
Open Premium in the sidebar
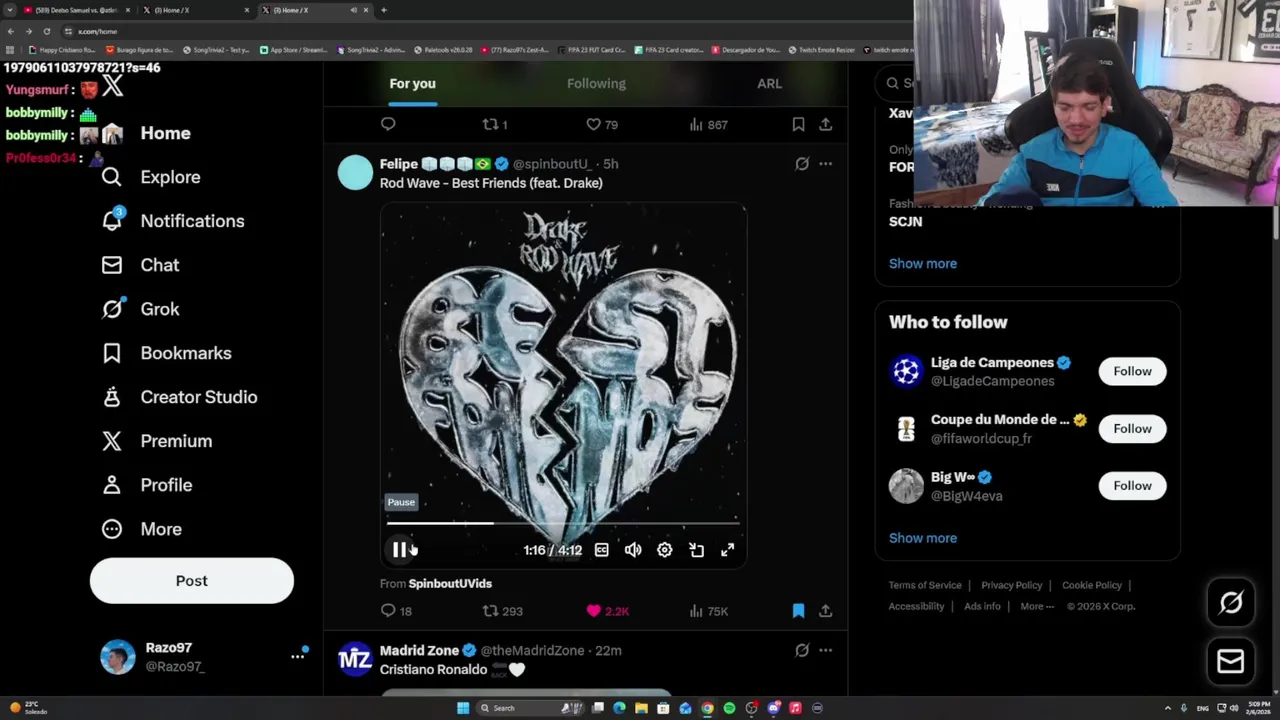(156, 441)
